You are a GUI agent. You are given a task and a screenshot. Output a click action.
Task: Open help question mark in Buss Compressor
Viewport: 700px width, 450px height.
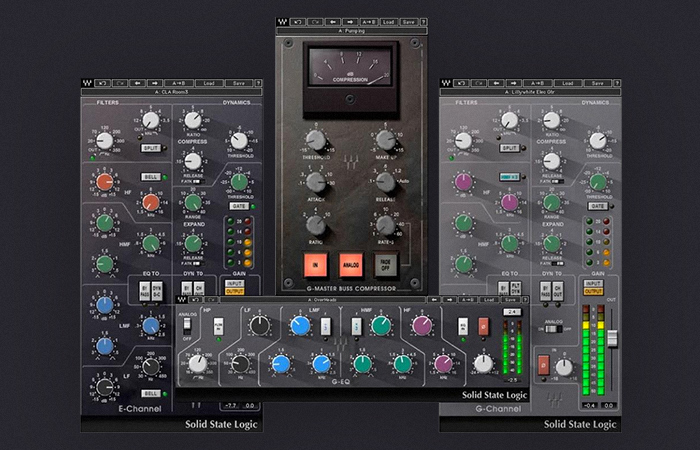pos(423,22)
